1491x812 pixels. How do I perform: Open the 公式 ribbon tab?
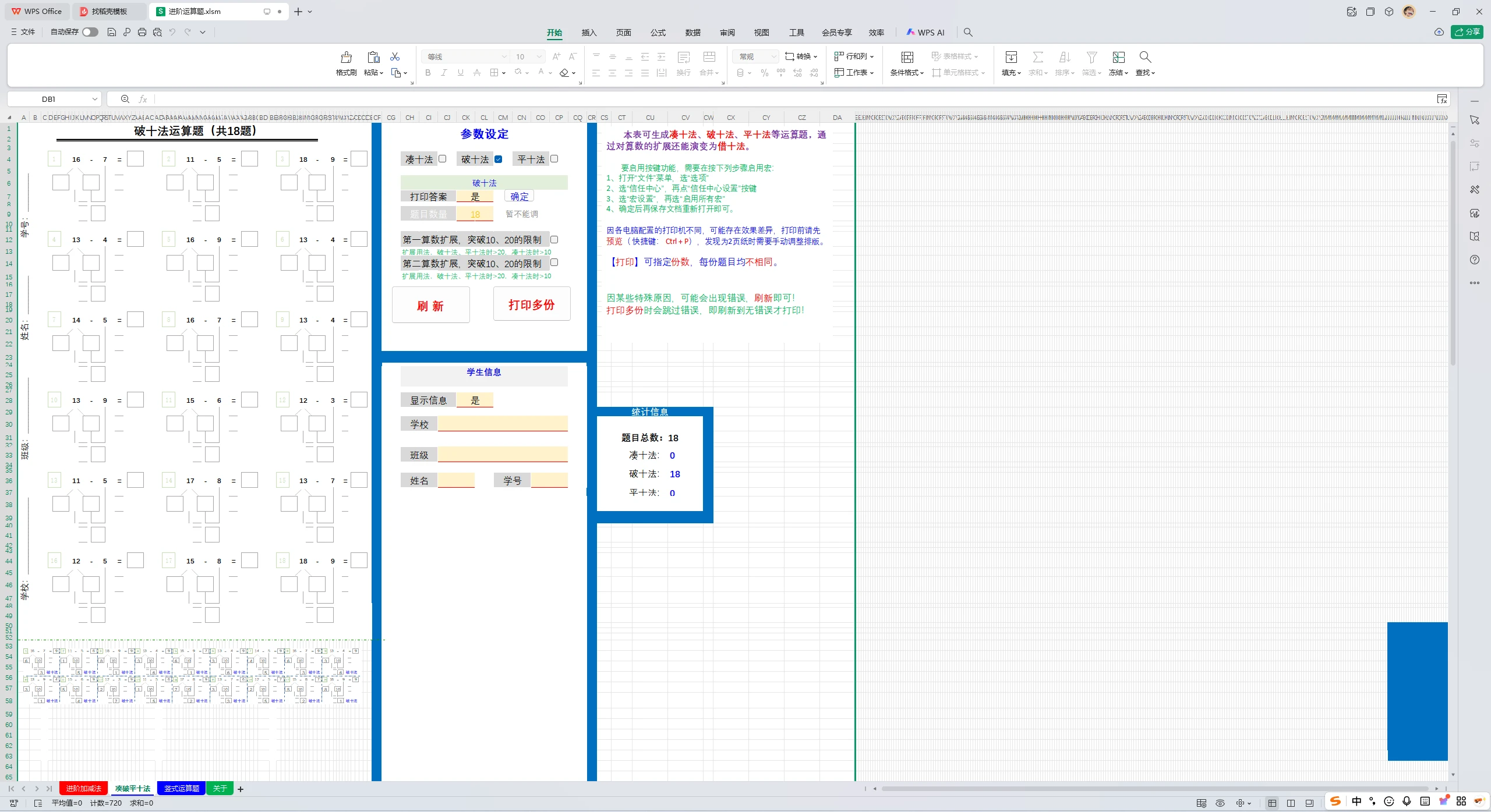click(658, 33)
